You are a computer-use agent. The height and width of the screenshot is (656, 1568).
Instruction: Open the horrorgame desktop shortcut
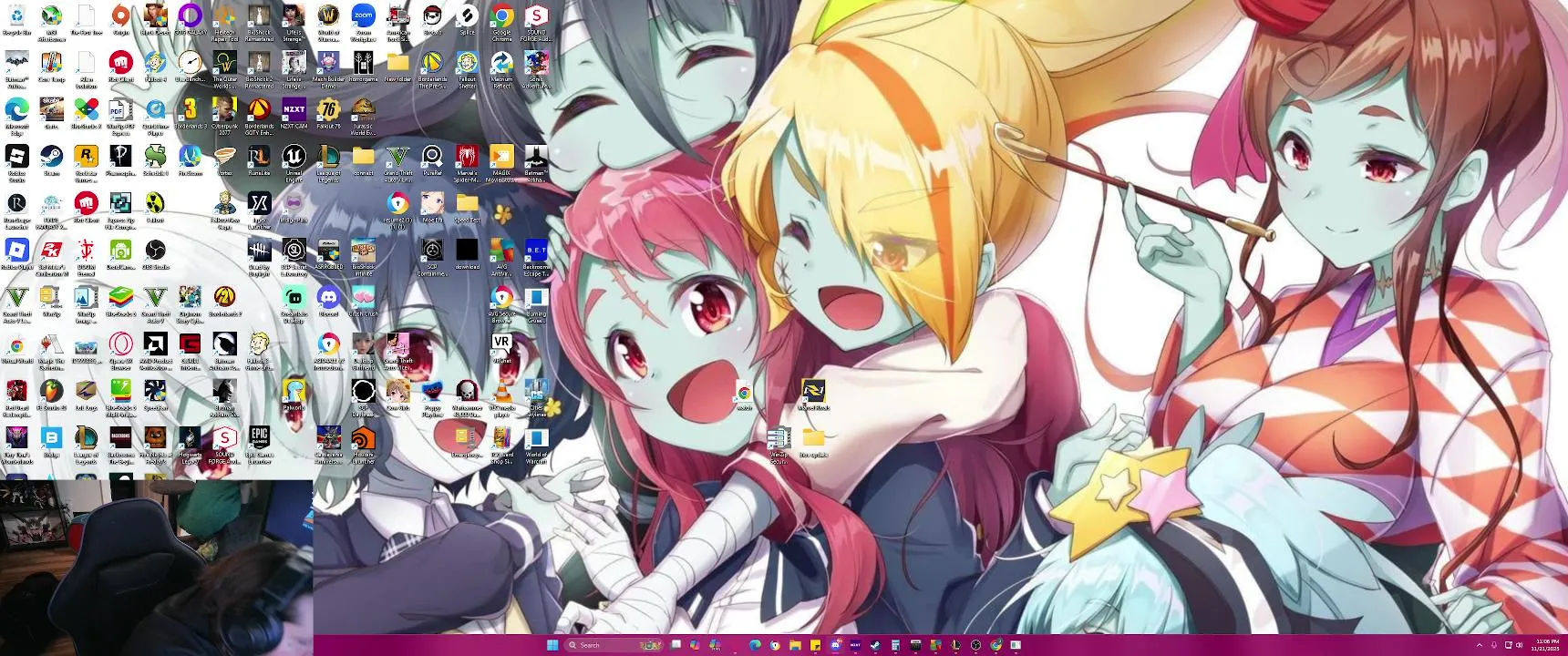click(363, 67)
